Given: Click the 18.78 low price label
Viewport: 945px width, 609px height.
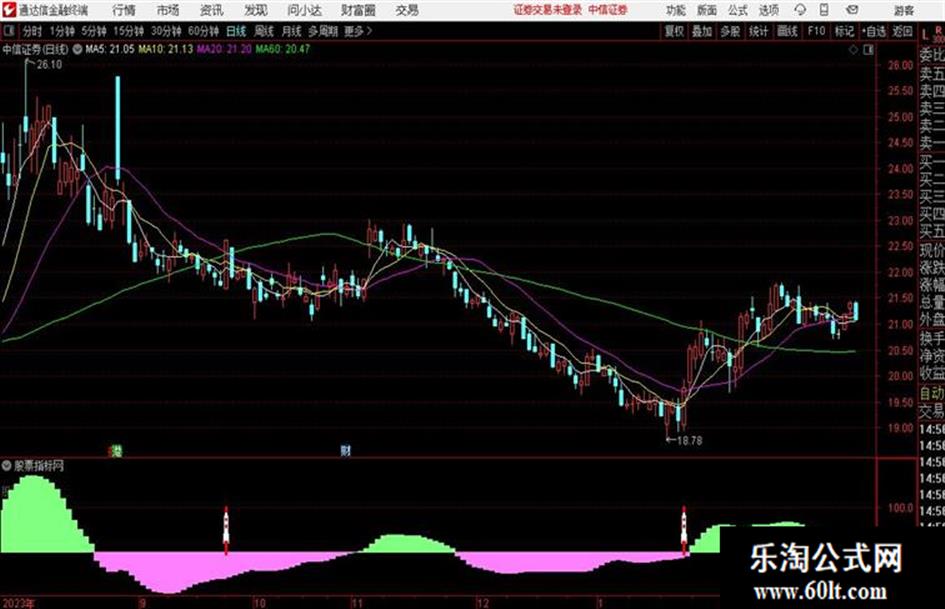Looking at the screenshot, I should coord(689,440).
